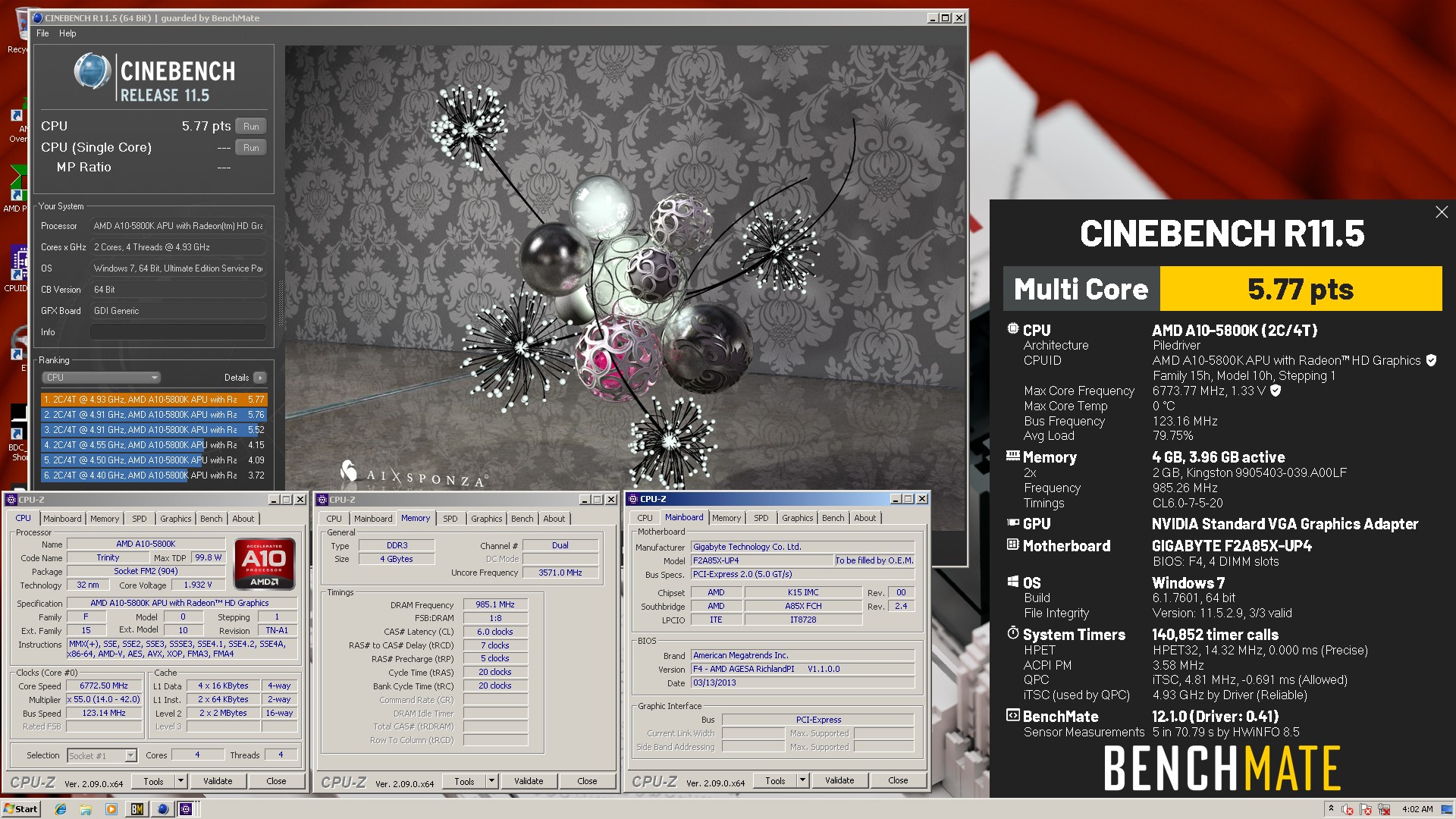Click Close button in the CPU-tab CPU-Z window
Image resolution: width=1456 pixels, height=819 pixels.
[276, 781]
